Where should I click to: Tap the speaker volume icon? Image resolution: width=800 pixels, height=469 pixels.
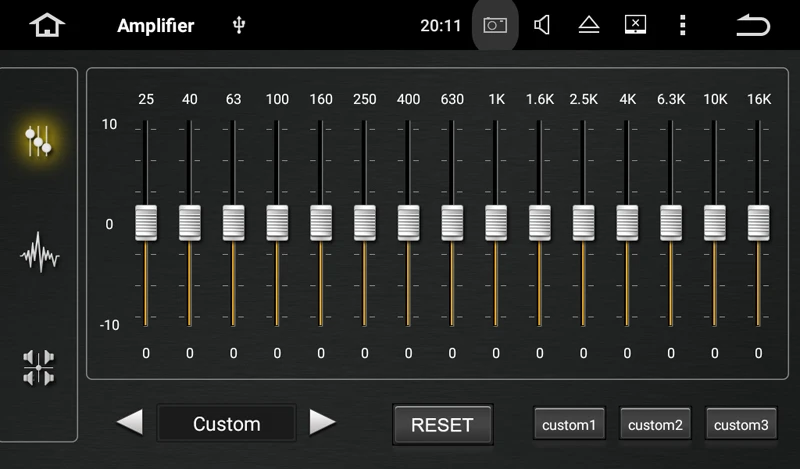pyautogui.click(x=541, y=25)
